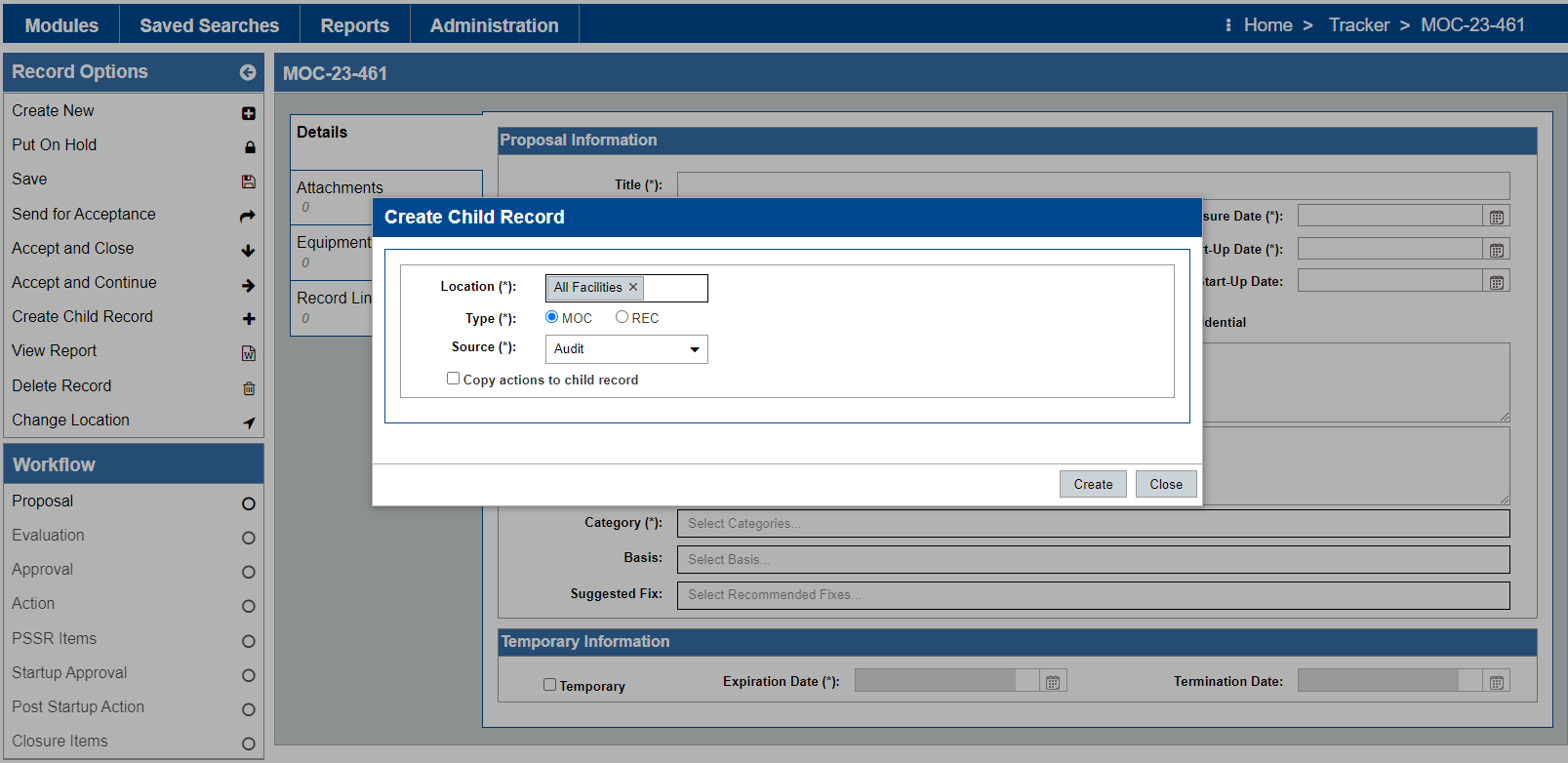Open the Source dropdown showing Audit
Screen dimensions: 1568x763
pyautogui.click(x=626, y=348)
